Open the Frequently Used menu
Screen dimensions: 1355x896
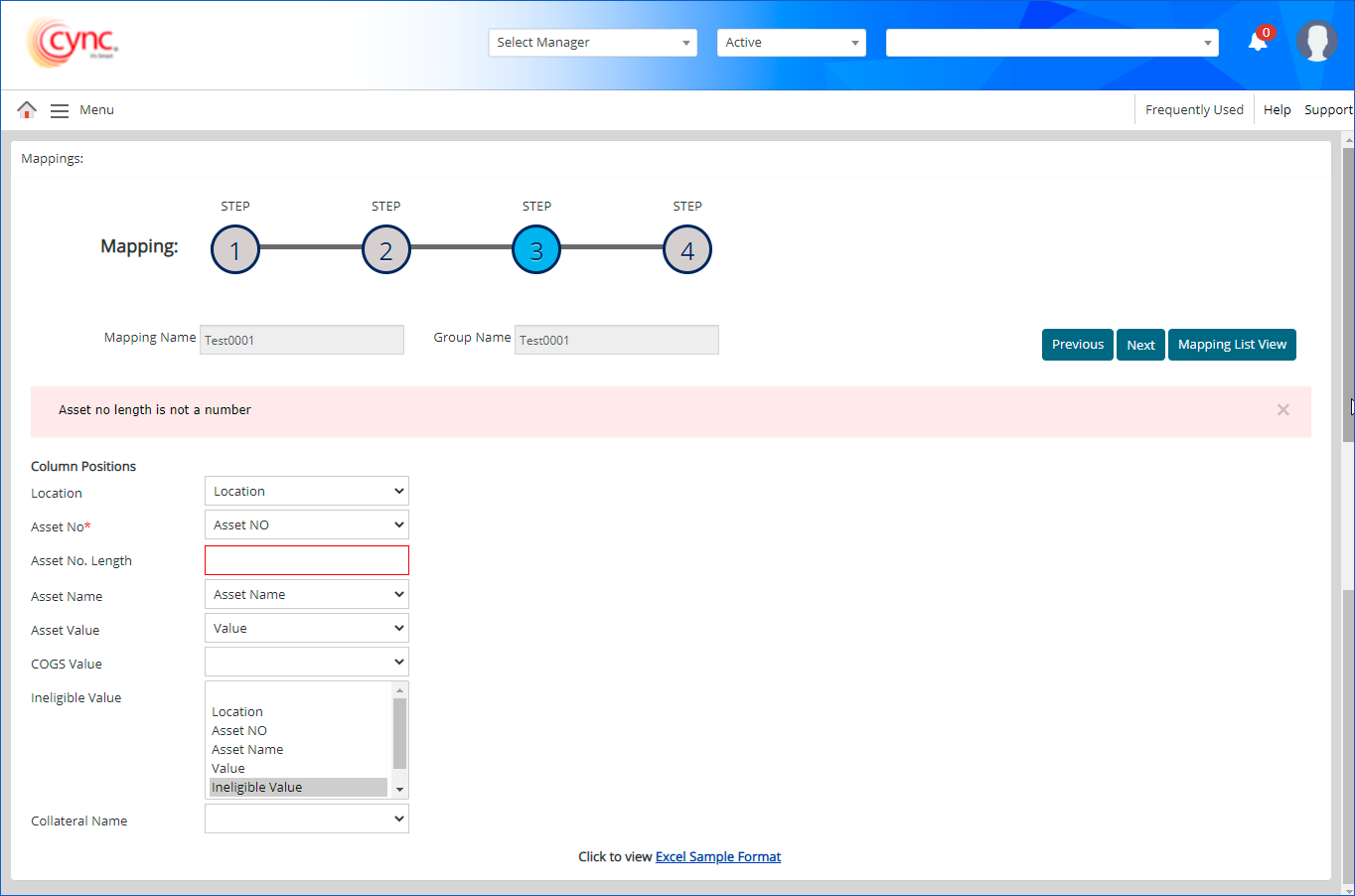click(1193, 110)
